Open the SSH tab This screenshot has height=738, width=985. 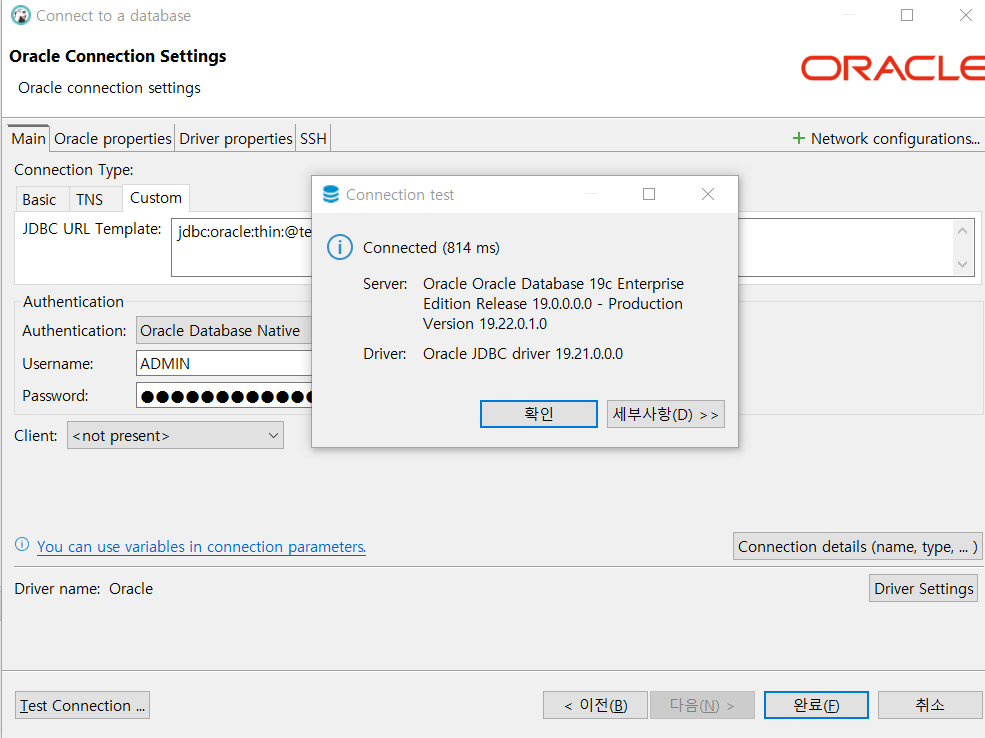pyautogui.click(x=313, y=139)
